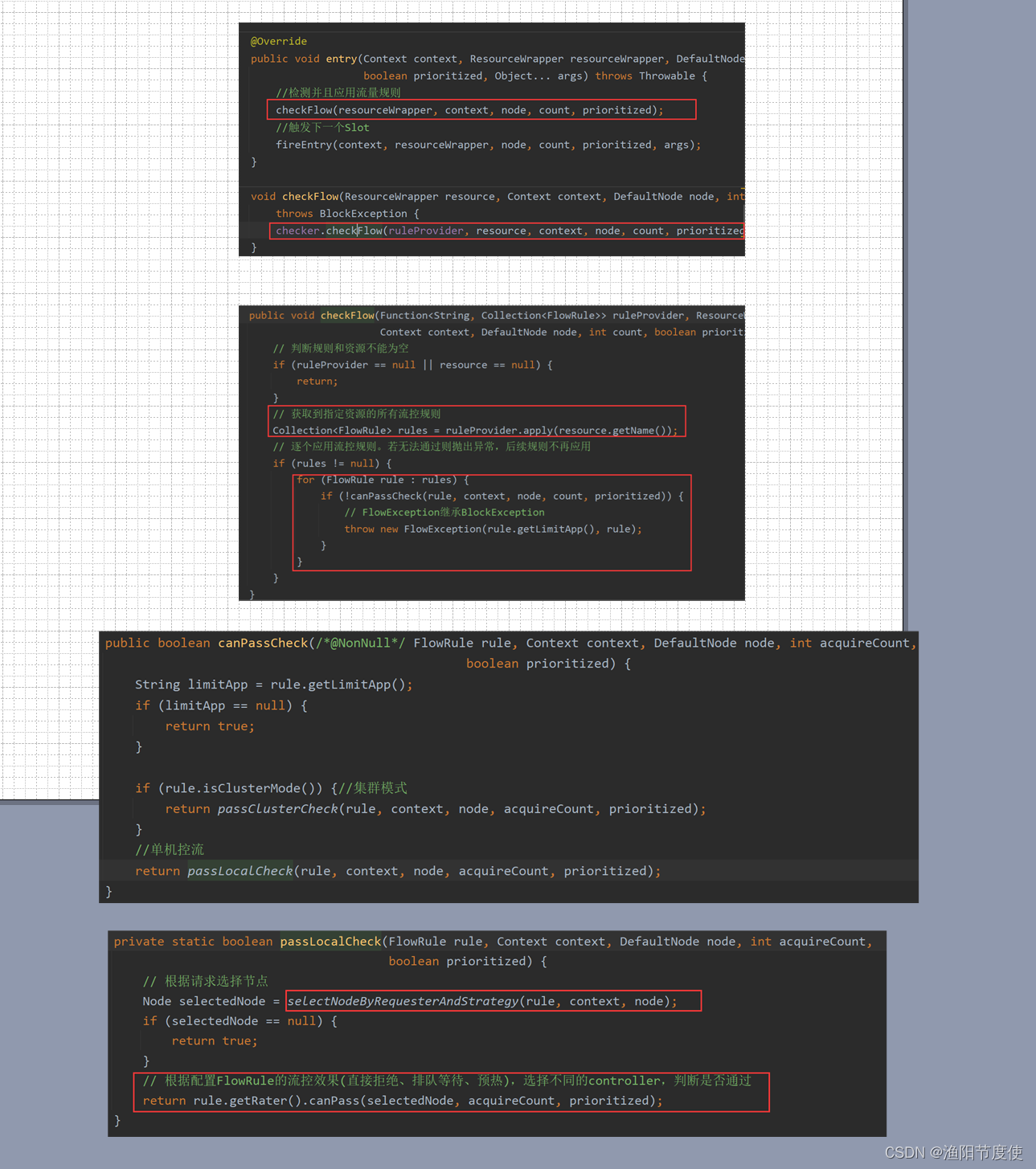Screen dimensions: 1036x1169
Task: Click the 'public boolean canPassCheck(' declaration line
Action: [x=511, y=643]
